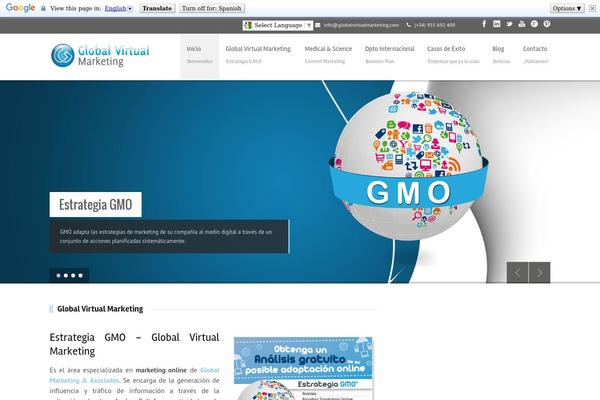Click Turn off for: Spanish button
600x400 pixels.
pos(212,8)
